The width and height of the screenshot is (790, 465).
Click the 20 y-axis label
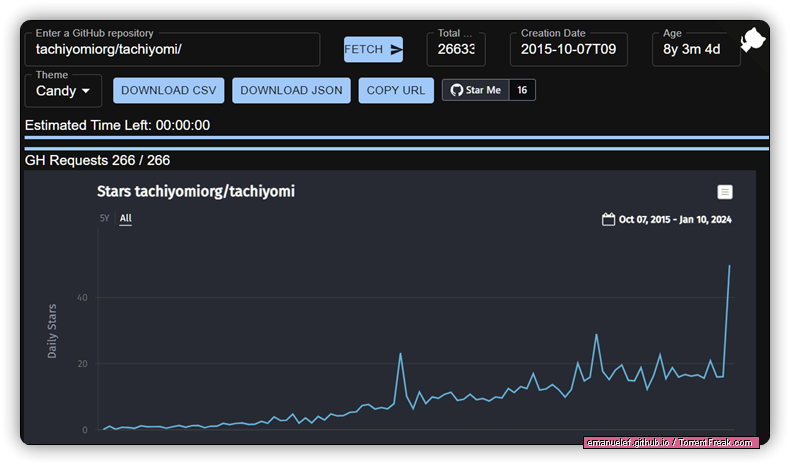[82, 364]
